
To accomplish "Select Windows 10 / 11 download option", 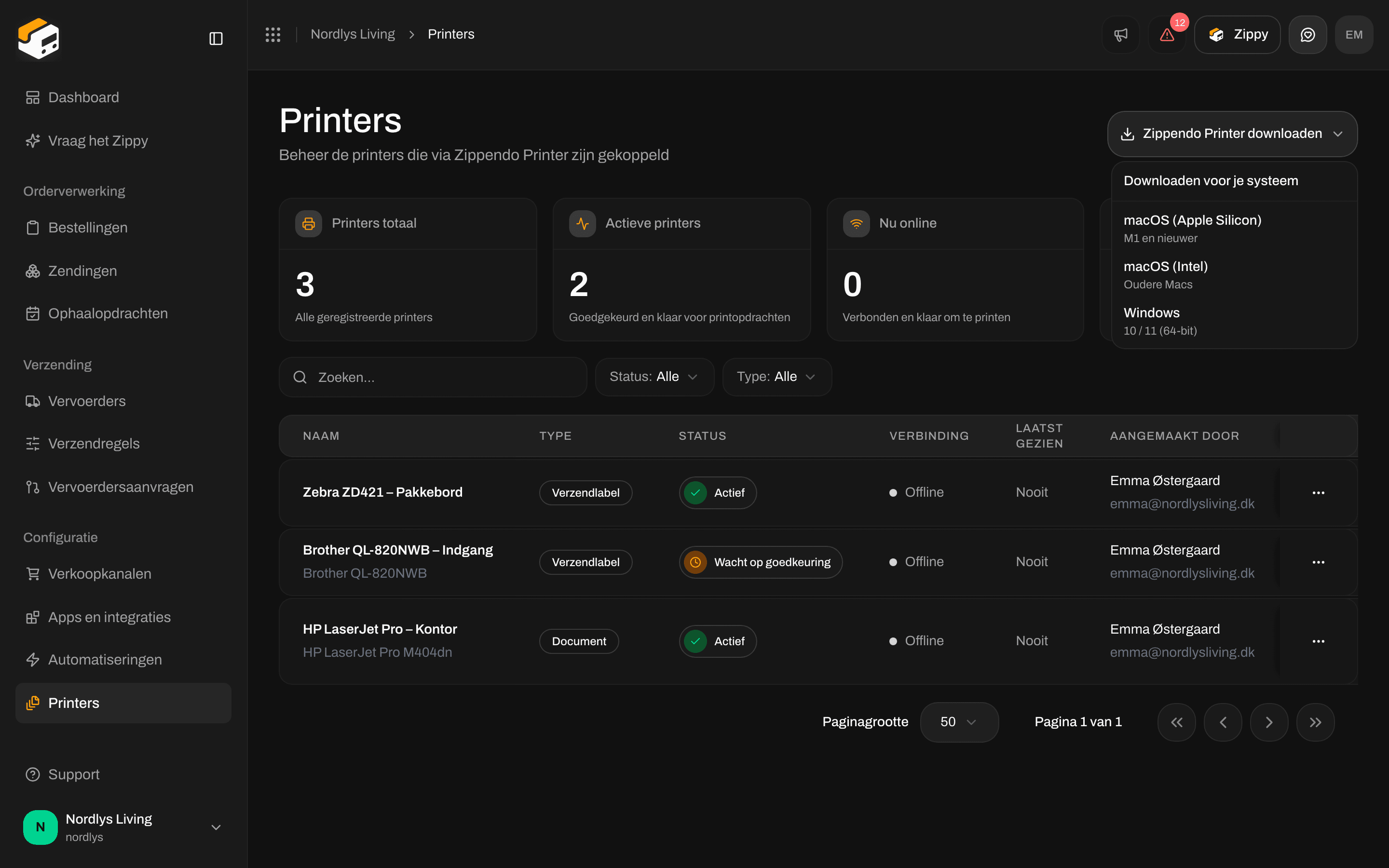I will coord(1234,321).
